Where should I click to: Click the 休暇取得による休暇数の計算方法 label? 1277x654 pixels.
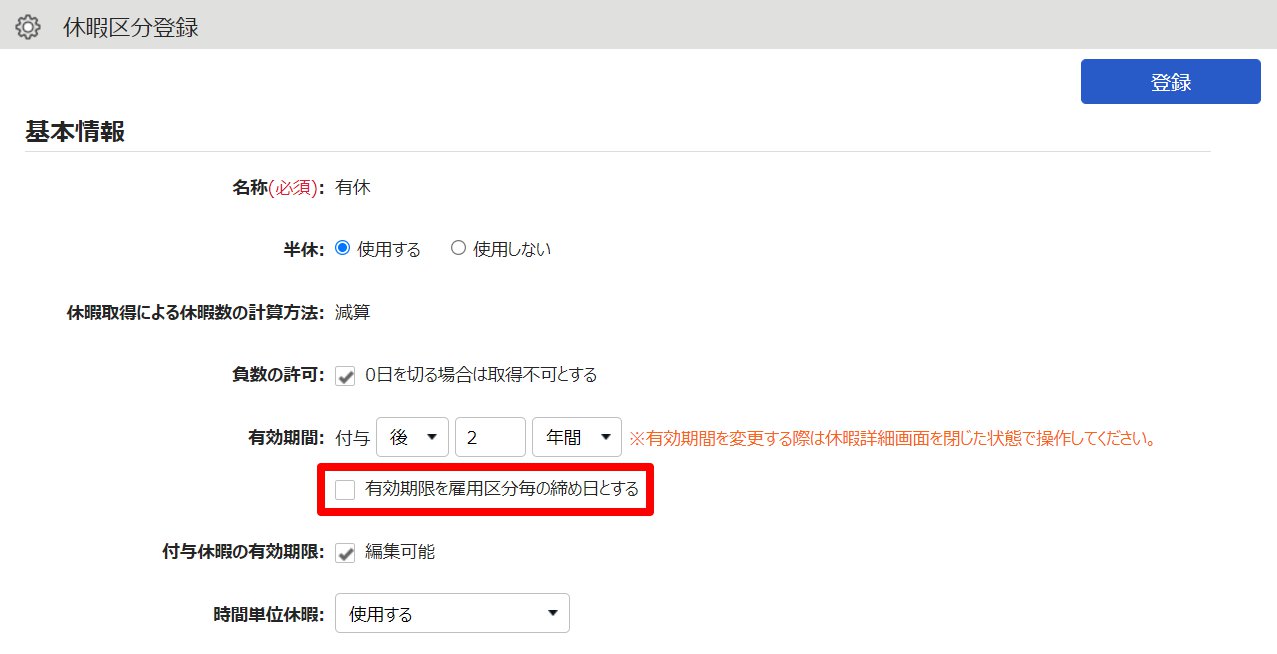[195, 313]
